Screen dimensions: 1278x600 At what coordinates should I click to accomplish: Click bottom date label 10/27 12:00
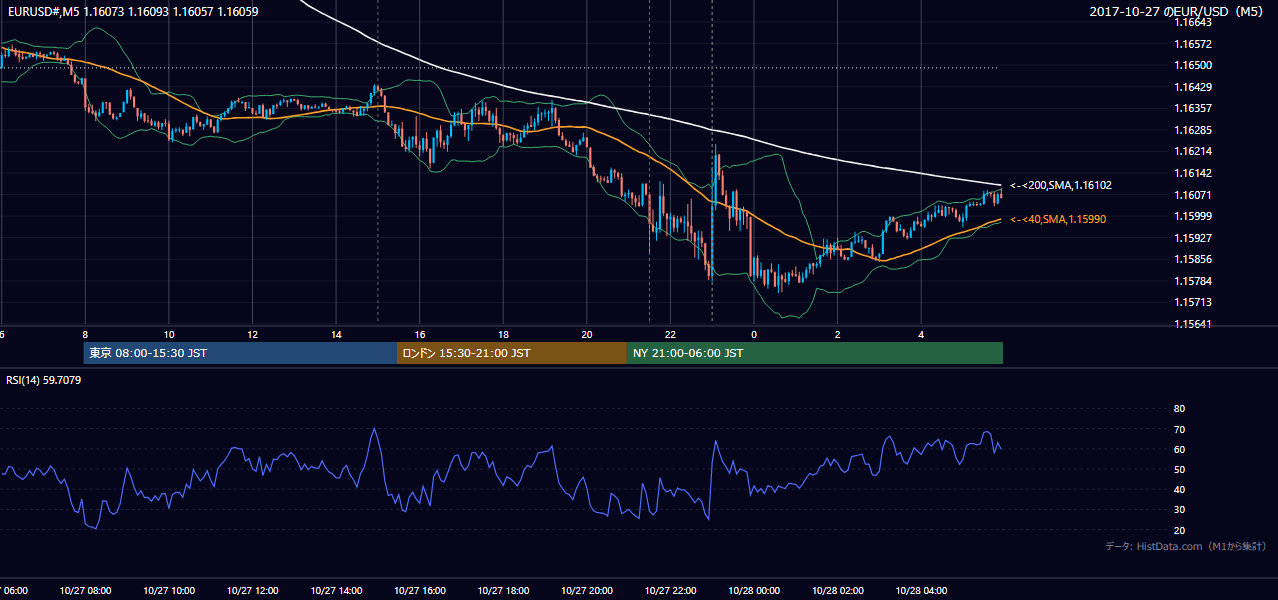(x=252, y=591)
